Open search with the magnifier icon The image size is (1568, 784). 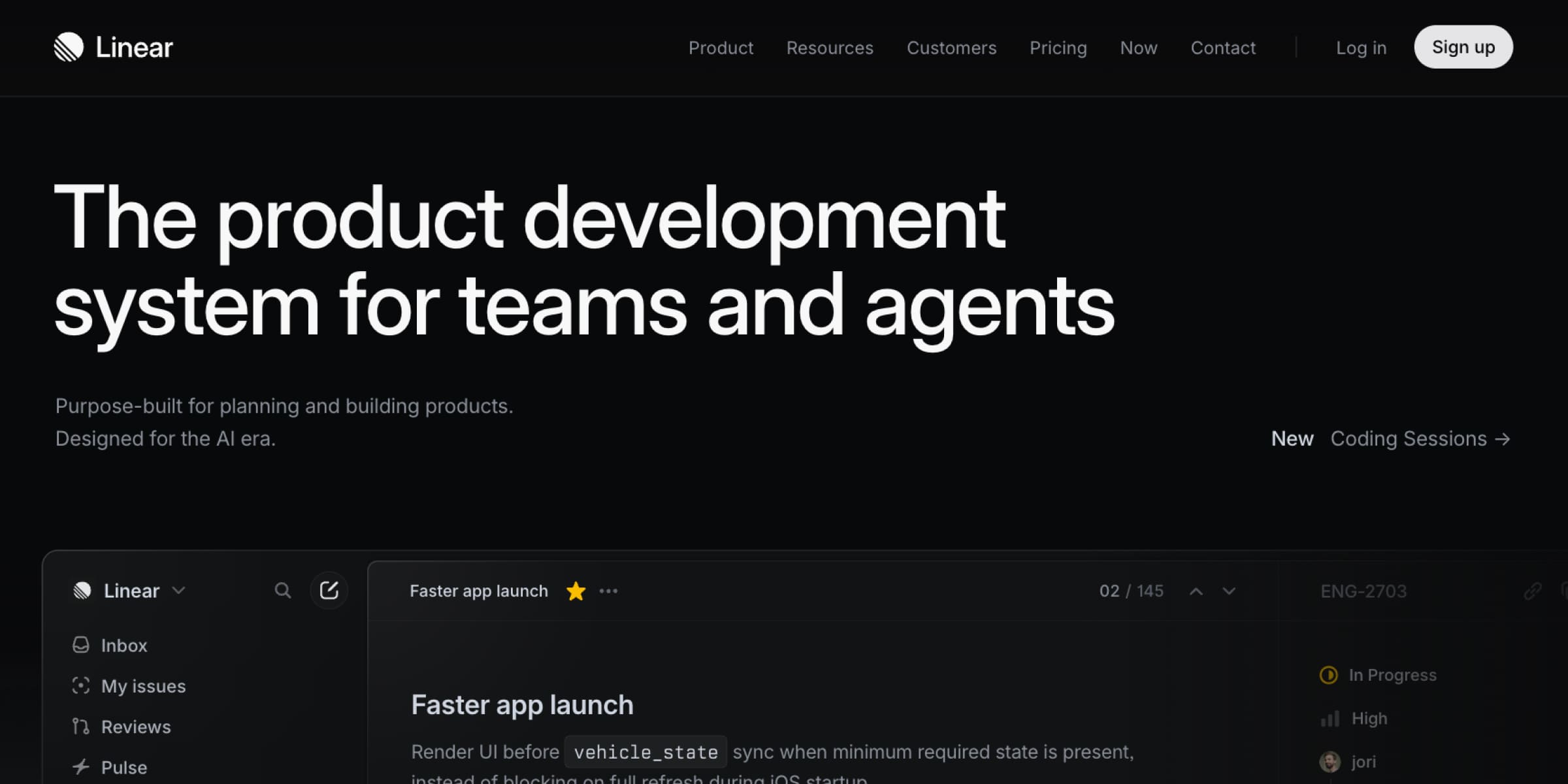coord(282,591)
